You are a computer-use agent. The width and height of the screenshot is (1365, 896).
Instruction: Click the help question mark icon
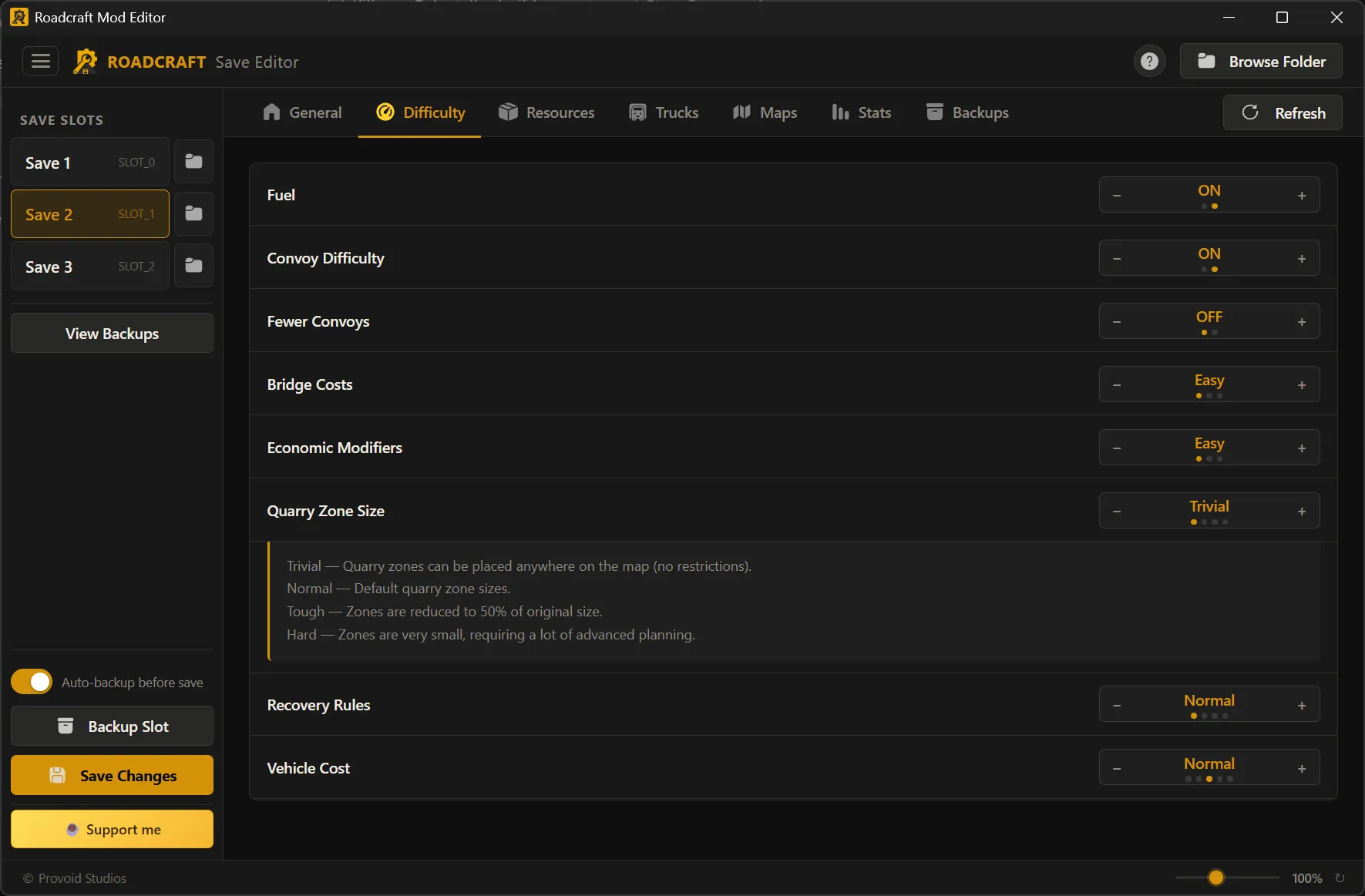coord(1149,61)
